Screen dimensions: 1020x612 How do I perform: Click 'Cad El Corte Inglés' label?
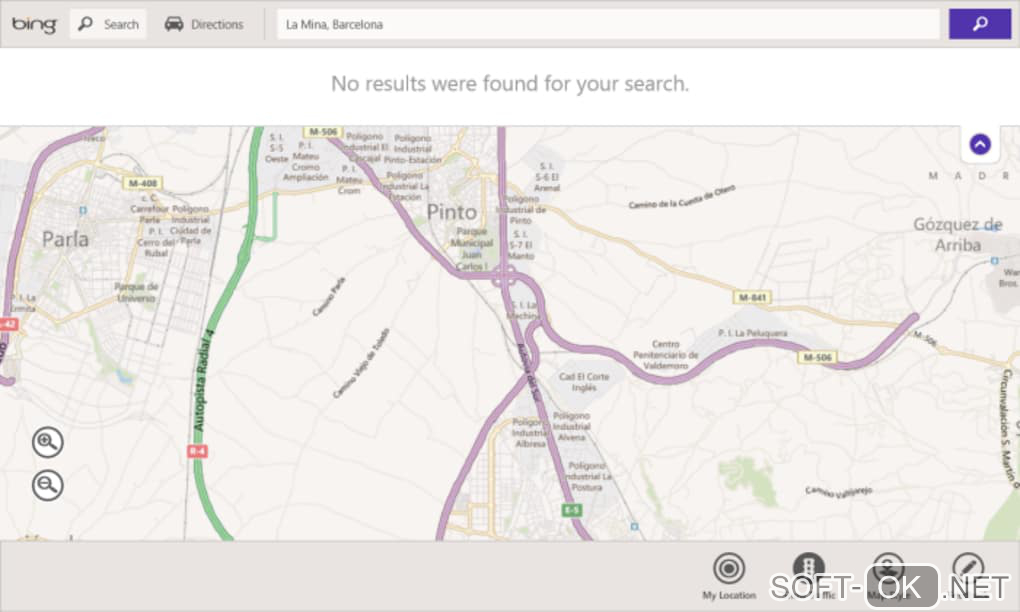tap(584, 382)
